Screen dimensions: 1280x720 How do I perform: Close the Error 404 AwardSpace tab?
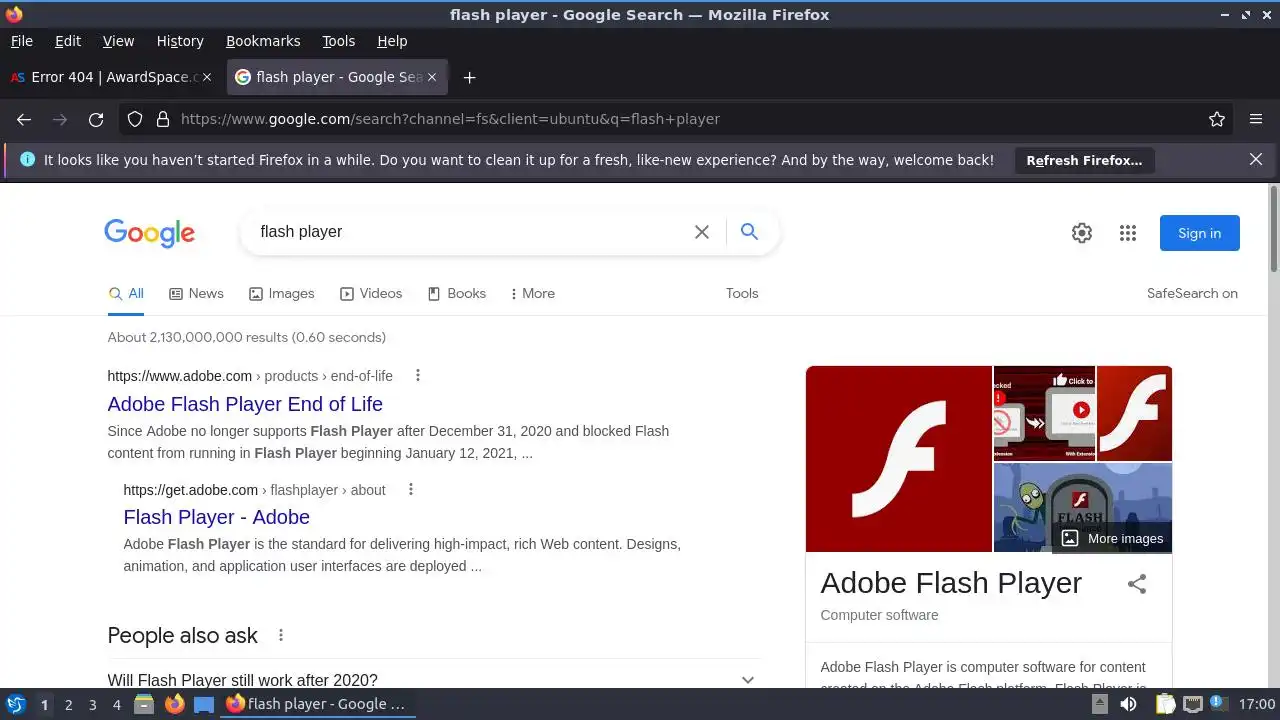[x=207, y=77]
